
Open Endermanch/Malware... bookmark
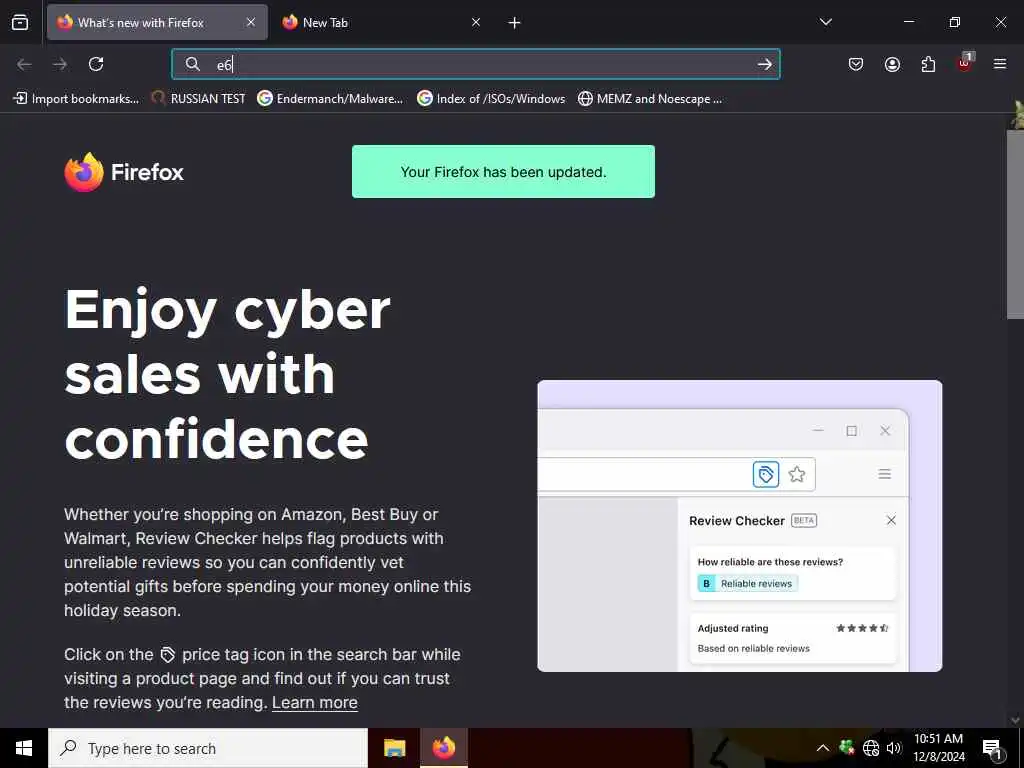pos(330,99)
